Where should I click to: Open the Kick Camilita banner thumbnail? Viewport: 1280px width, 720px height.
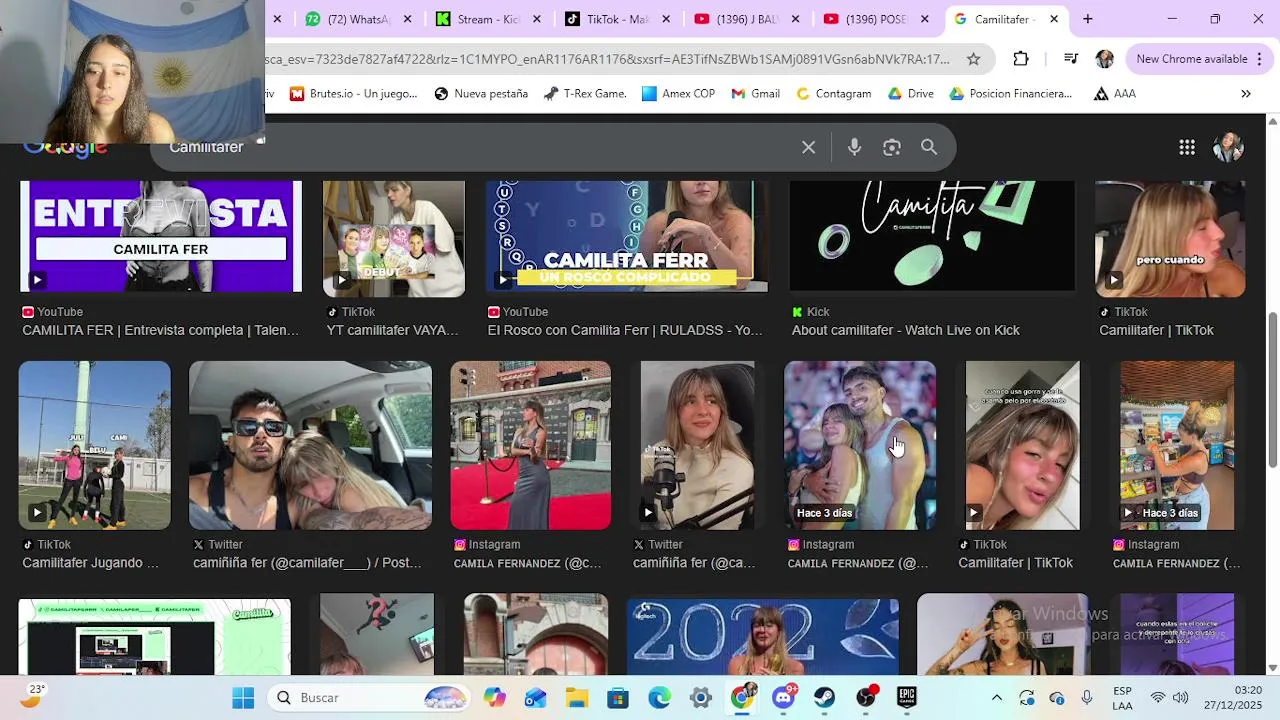pyautogui.click(x=932, y=237)
